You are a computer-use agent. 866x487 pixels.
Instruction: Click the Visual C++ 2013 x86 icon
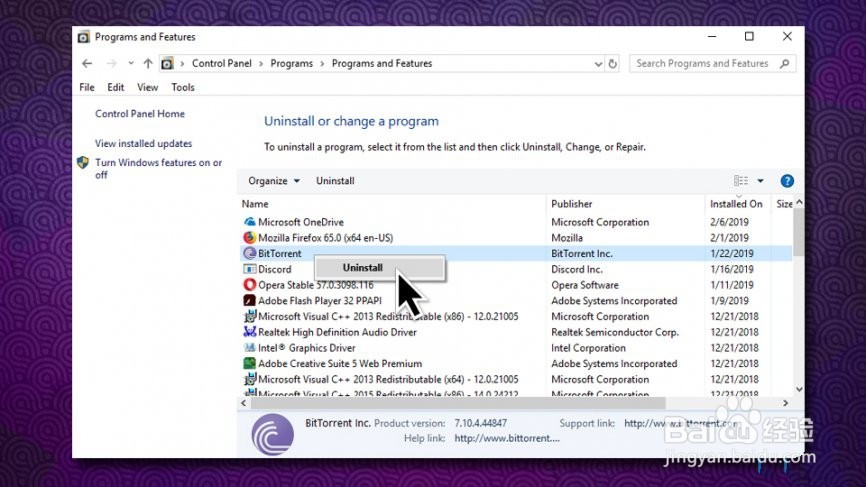pos(250,316)
